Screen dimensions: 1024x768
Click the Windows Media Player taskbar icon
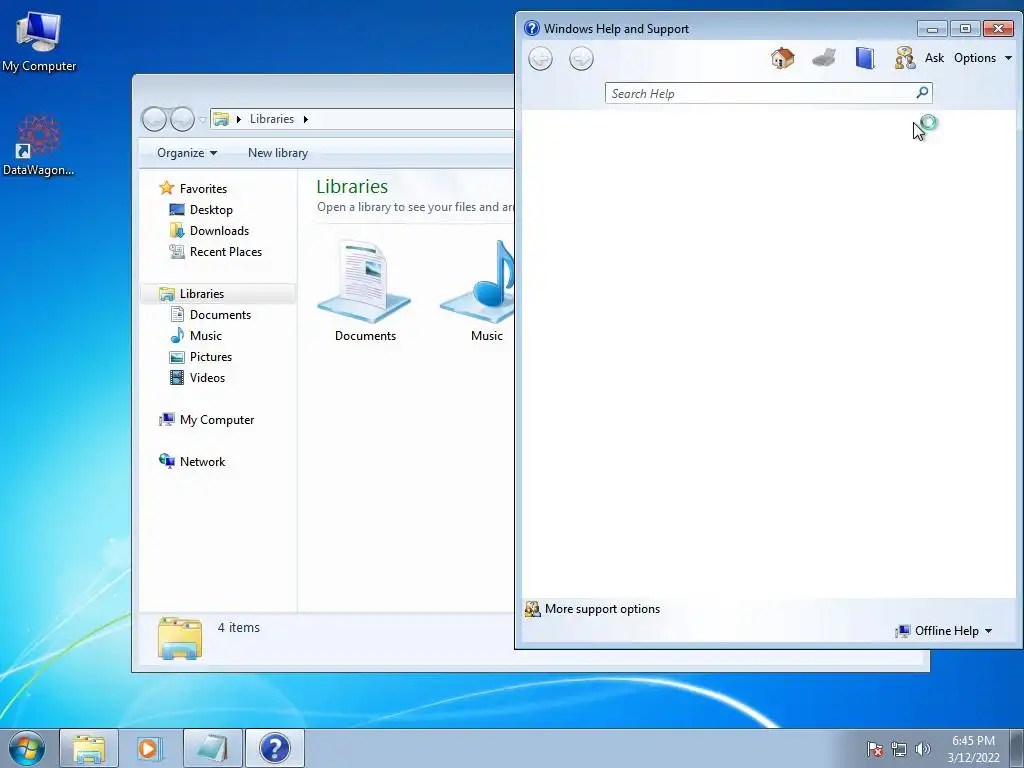[x=149, y=748]
